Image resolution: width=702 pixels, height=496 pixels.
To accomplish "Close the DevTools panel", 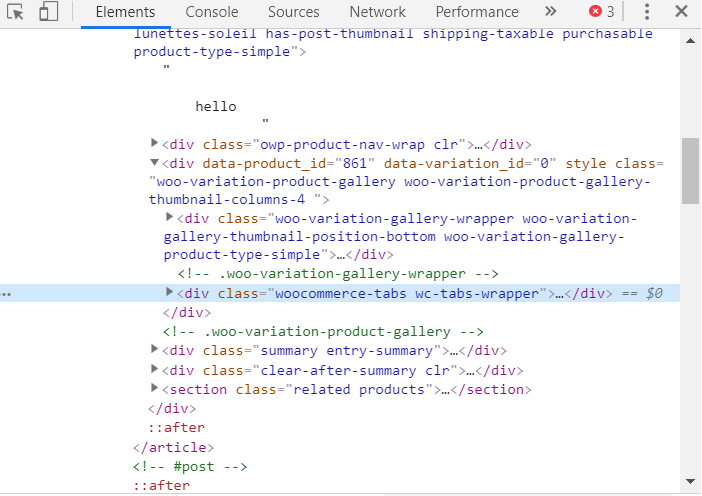I will 681,11.
